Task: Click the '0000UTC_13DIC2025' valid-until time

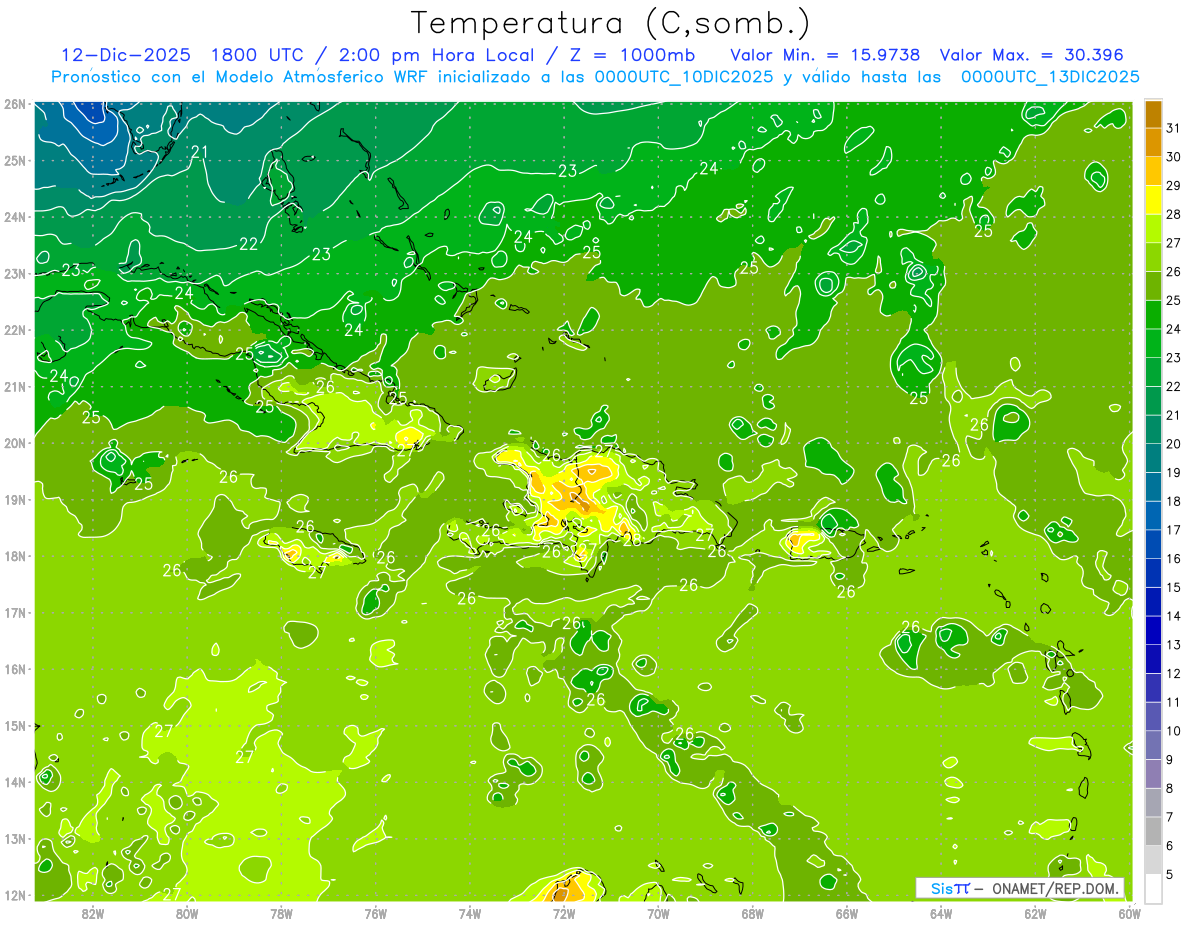Action: point(1050,76)
